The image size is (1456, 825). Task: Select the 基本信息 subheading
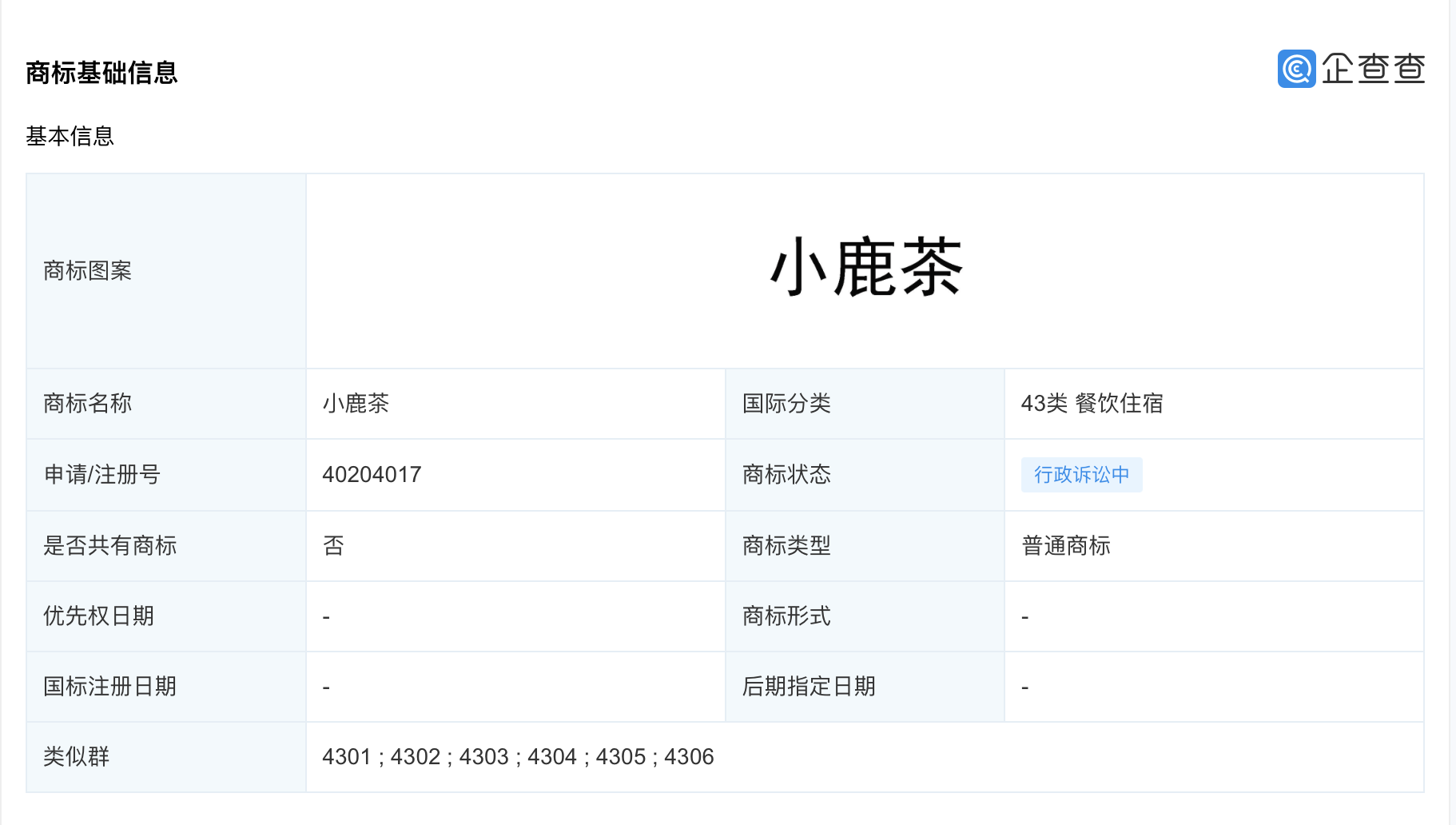tap(70, 136)
